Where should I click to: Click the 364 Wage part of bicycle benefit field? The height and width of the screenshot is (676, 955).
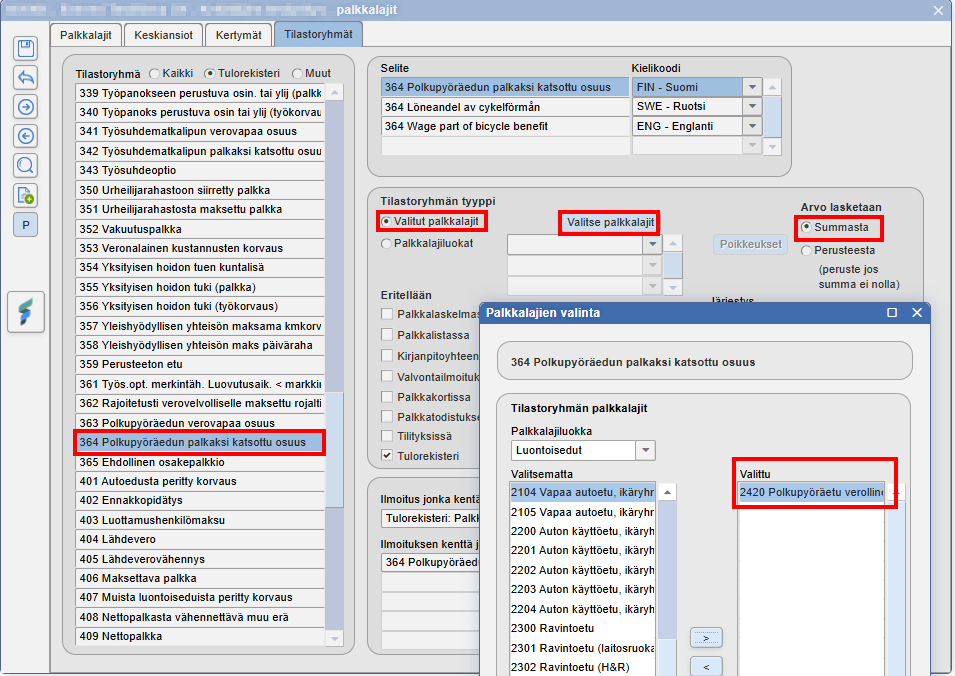505,126
